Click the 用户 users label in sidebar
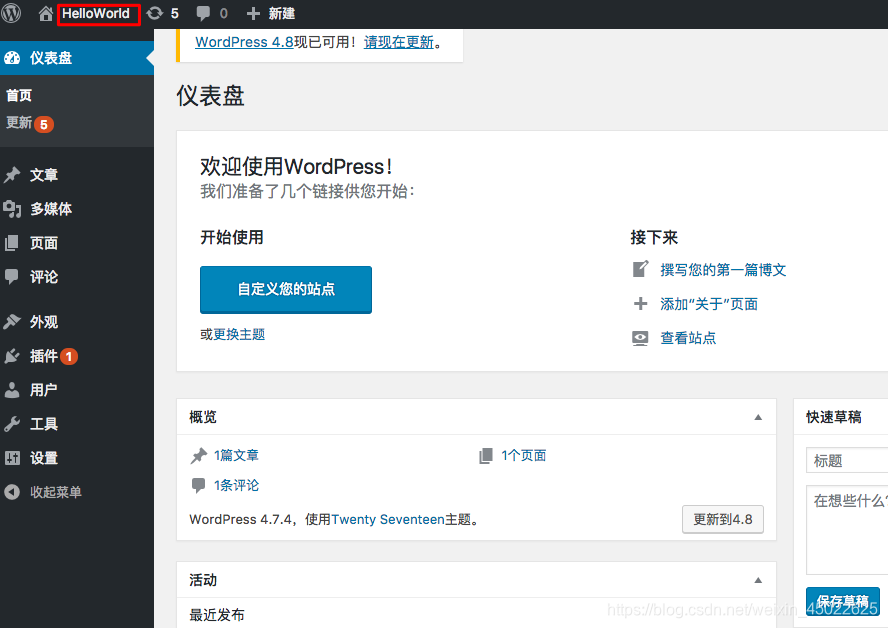The image size is (888, 628). 44,390
